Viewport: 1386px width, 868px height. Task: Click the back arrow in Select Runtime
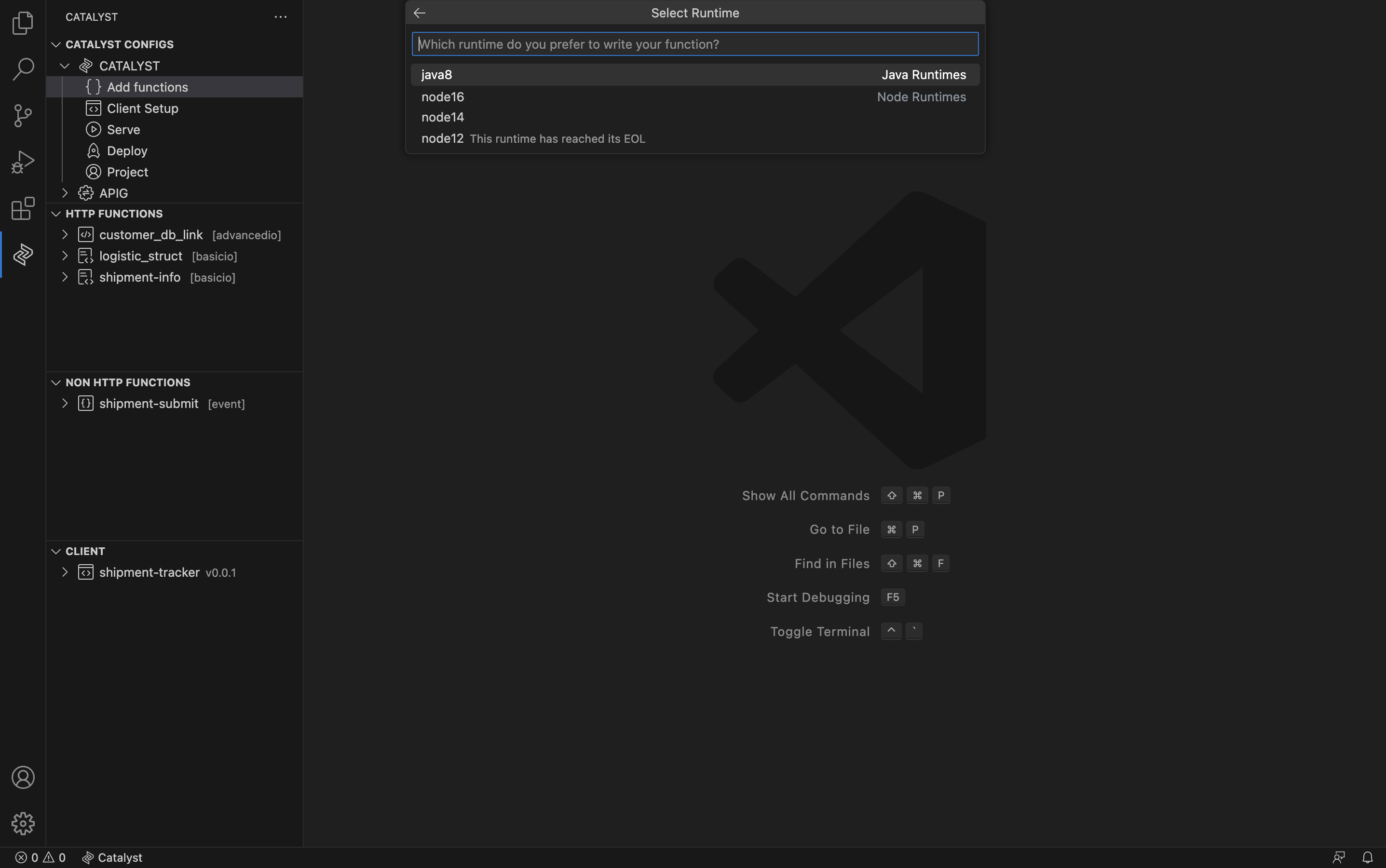[419, 12]
